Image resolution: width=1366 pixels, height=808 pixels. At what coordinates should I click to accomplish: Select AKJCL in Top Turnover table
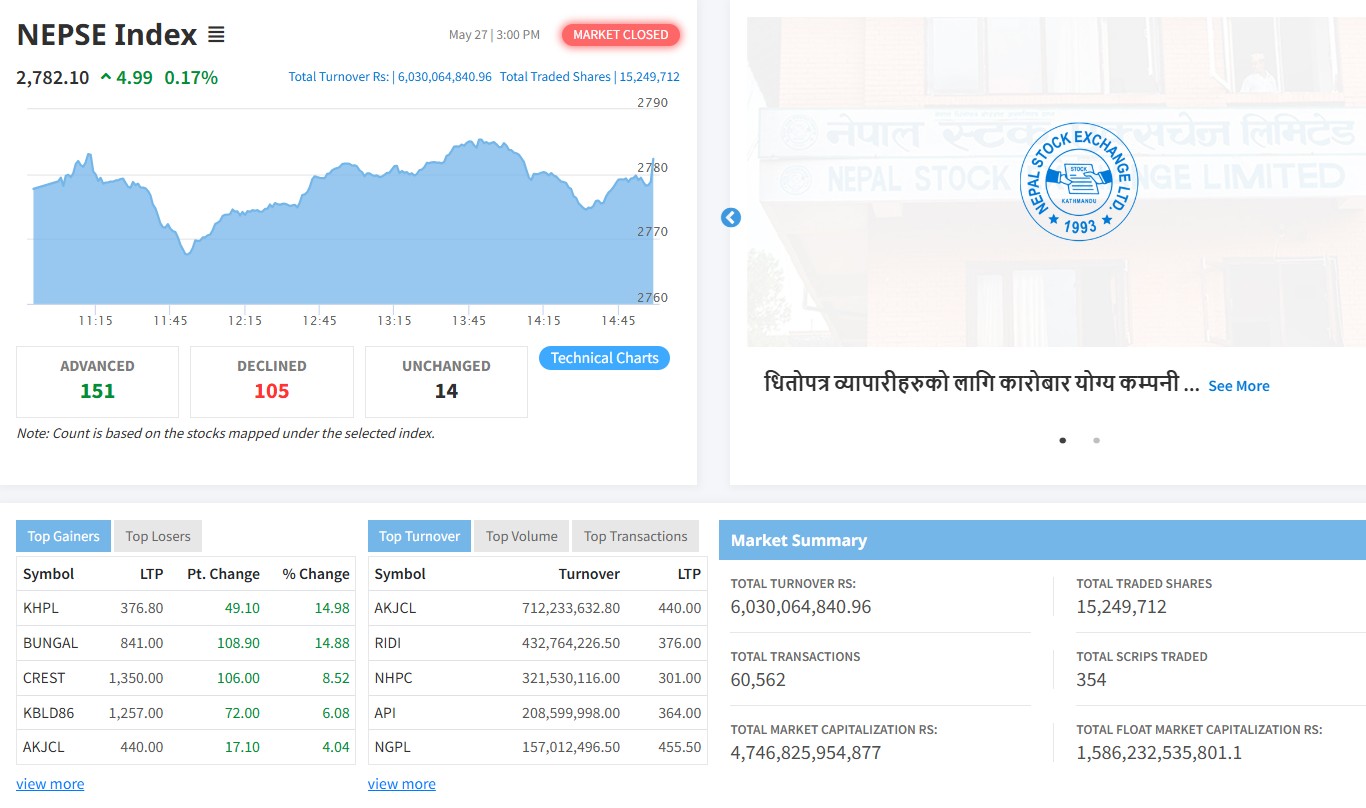(x=395, y=608)
